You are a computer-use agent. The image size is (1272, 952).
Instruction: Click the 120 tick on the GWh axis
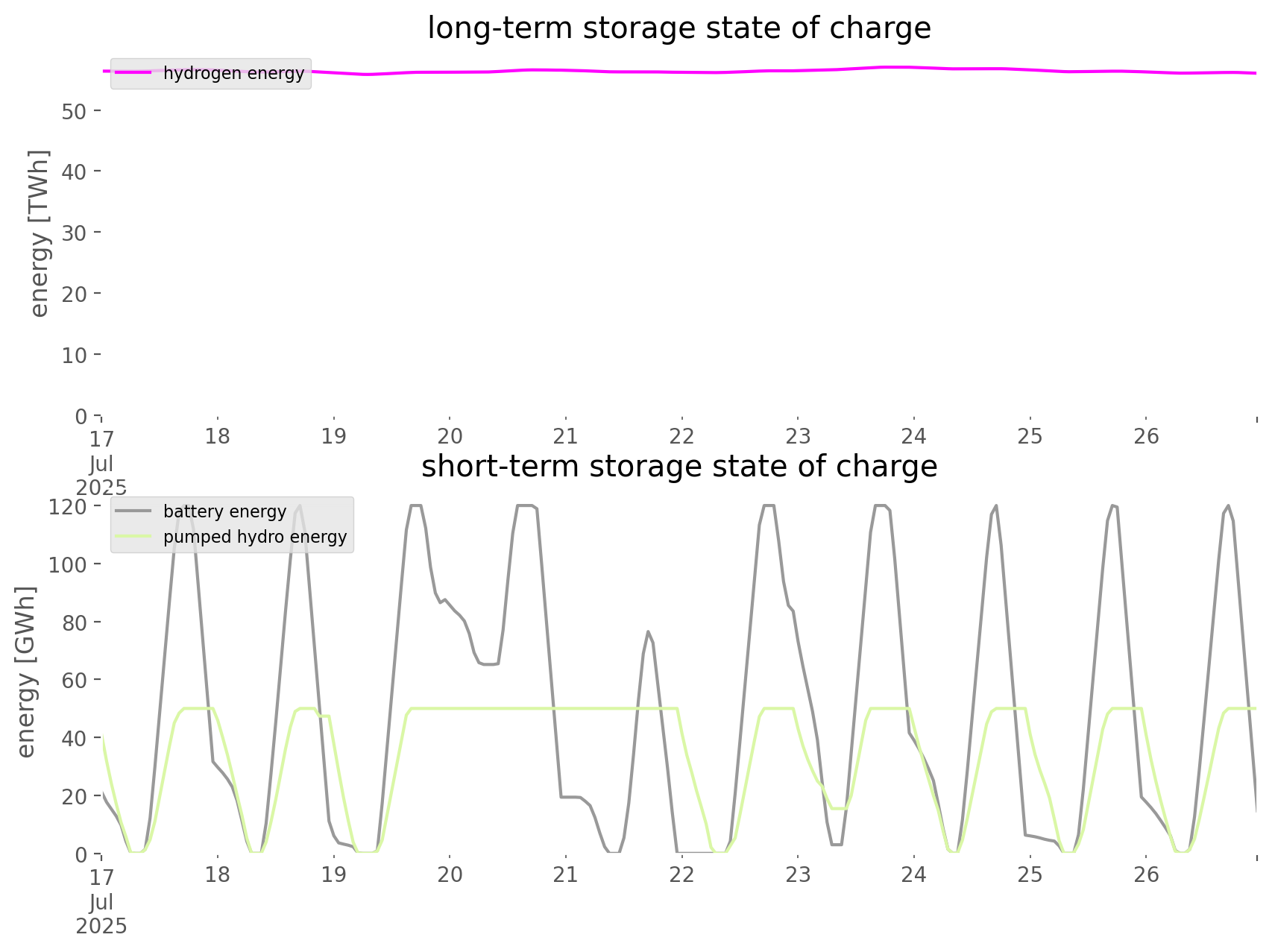point(68,507)
